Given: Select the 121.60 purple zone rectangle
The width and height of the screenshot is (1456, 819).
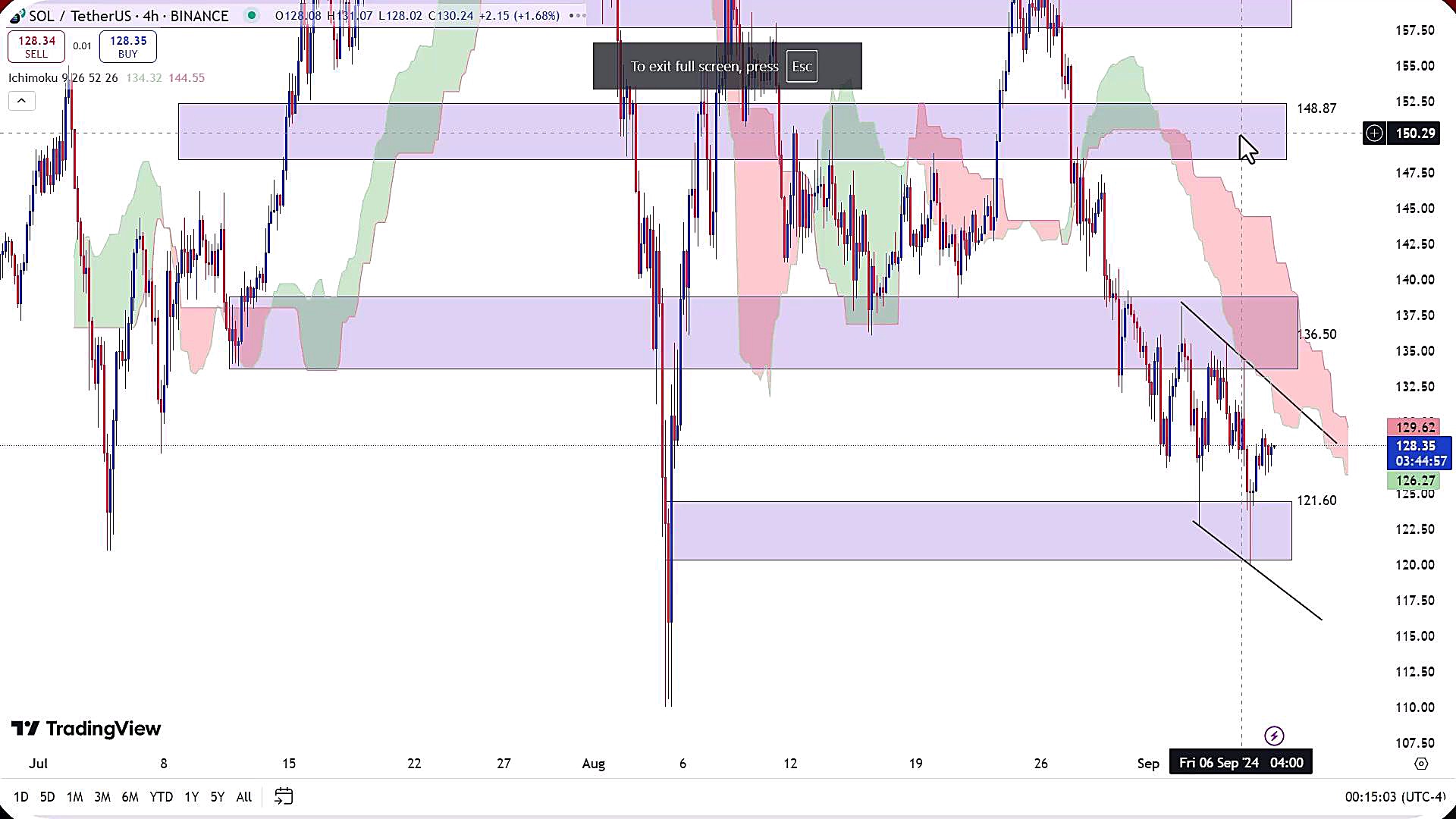Looking at the screenshot, I should 980,531.
